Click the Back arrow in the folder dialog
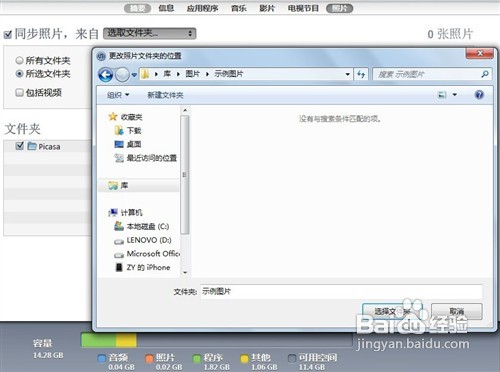Image resolution: width=500 pixels, height=372 pixels. pyautogui.click(x=106, y=75)
